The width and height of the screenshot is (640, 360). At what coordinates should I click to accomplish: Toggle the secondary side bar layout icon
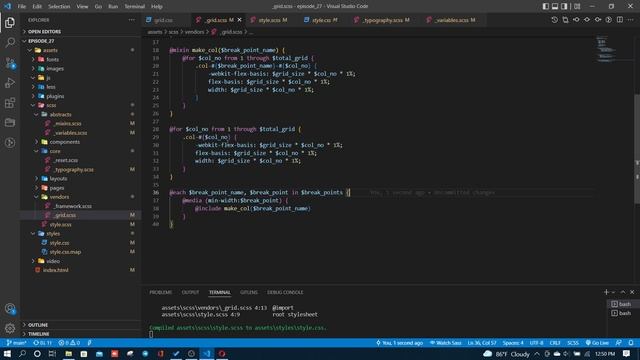coord(564,6)
